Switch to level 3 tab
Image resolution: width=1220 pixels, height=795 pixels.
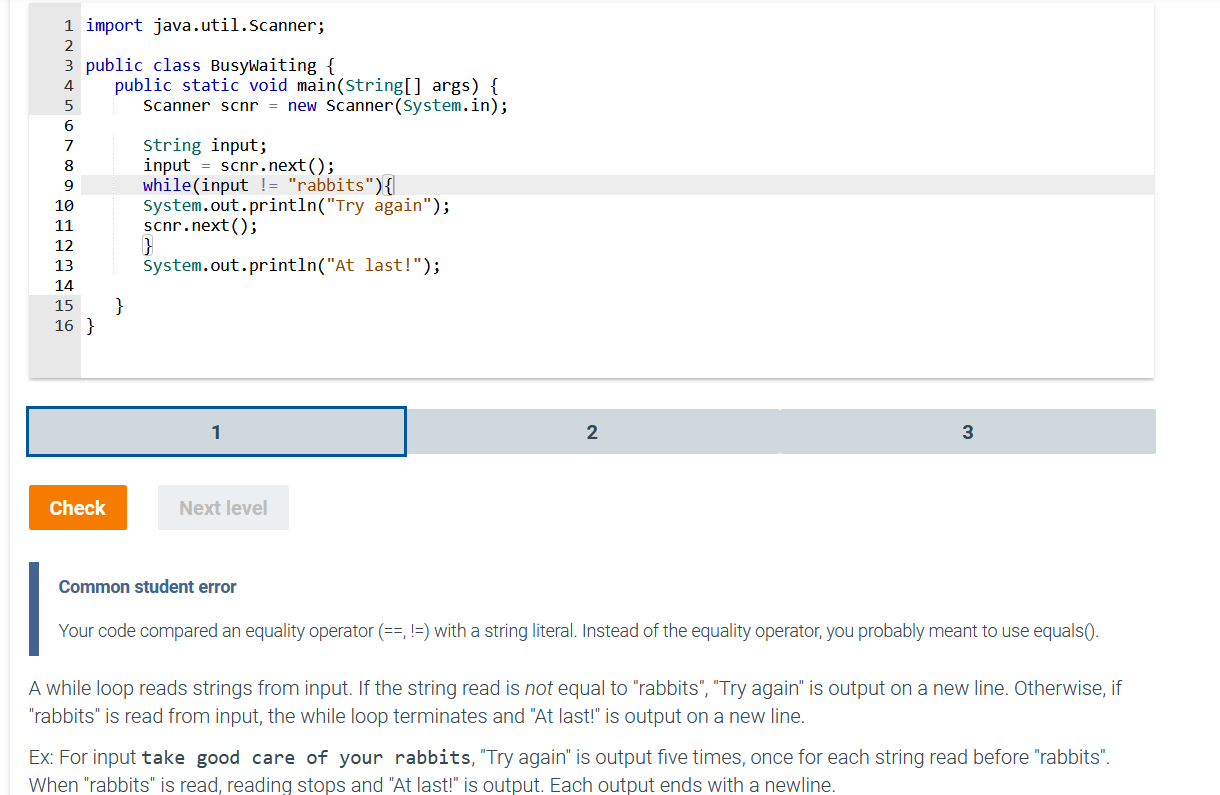pos(967,431)
